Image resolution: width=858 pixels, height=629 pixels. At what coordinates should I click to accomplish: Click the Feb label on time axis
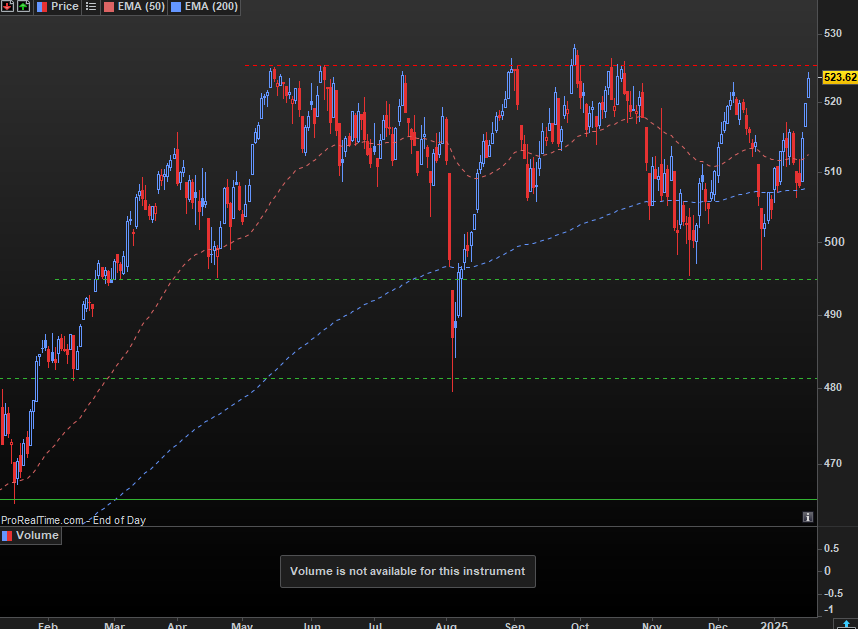click(x=48, y=625)
